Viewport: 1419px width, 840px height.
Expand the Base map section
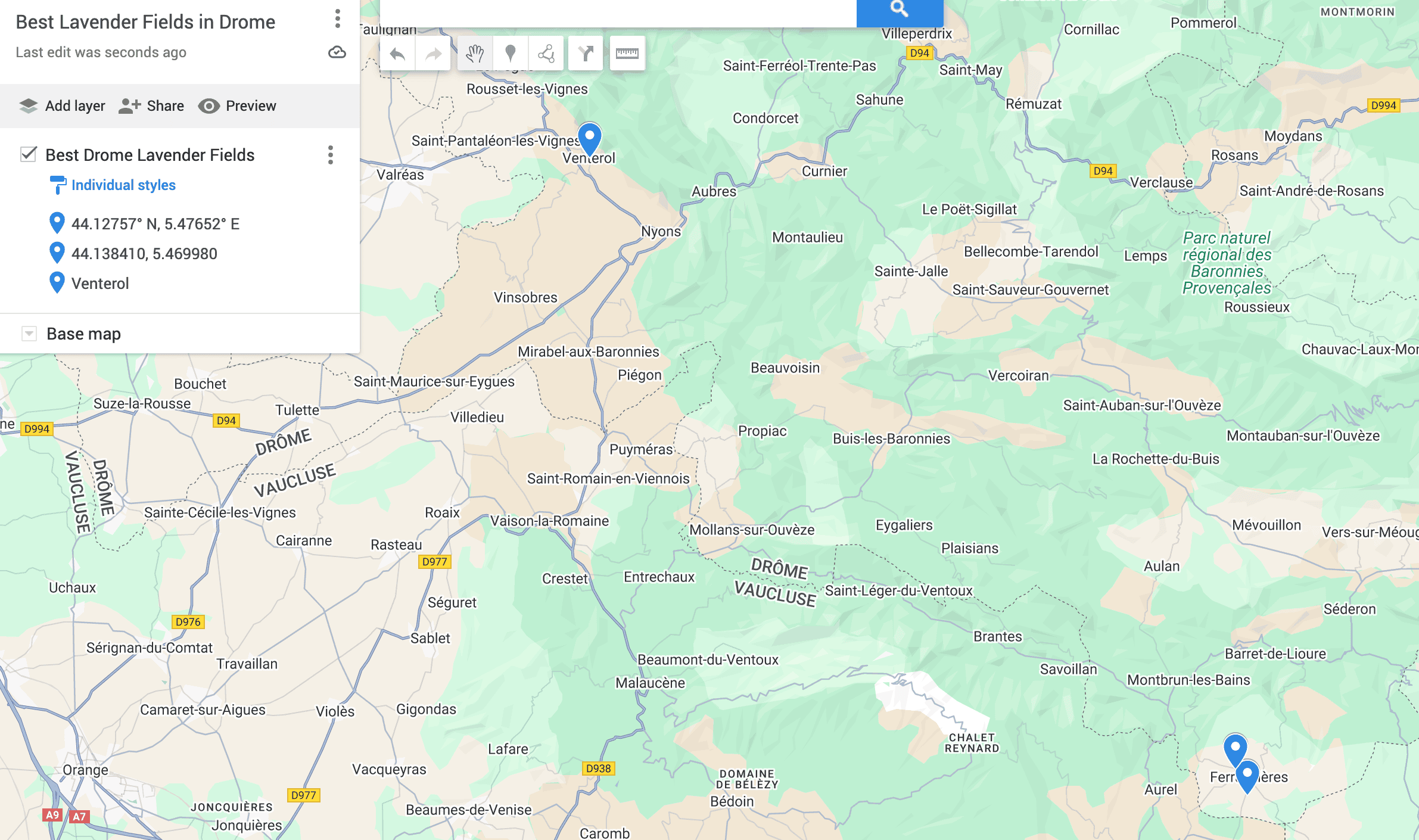click(29, 334)
